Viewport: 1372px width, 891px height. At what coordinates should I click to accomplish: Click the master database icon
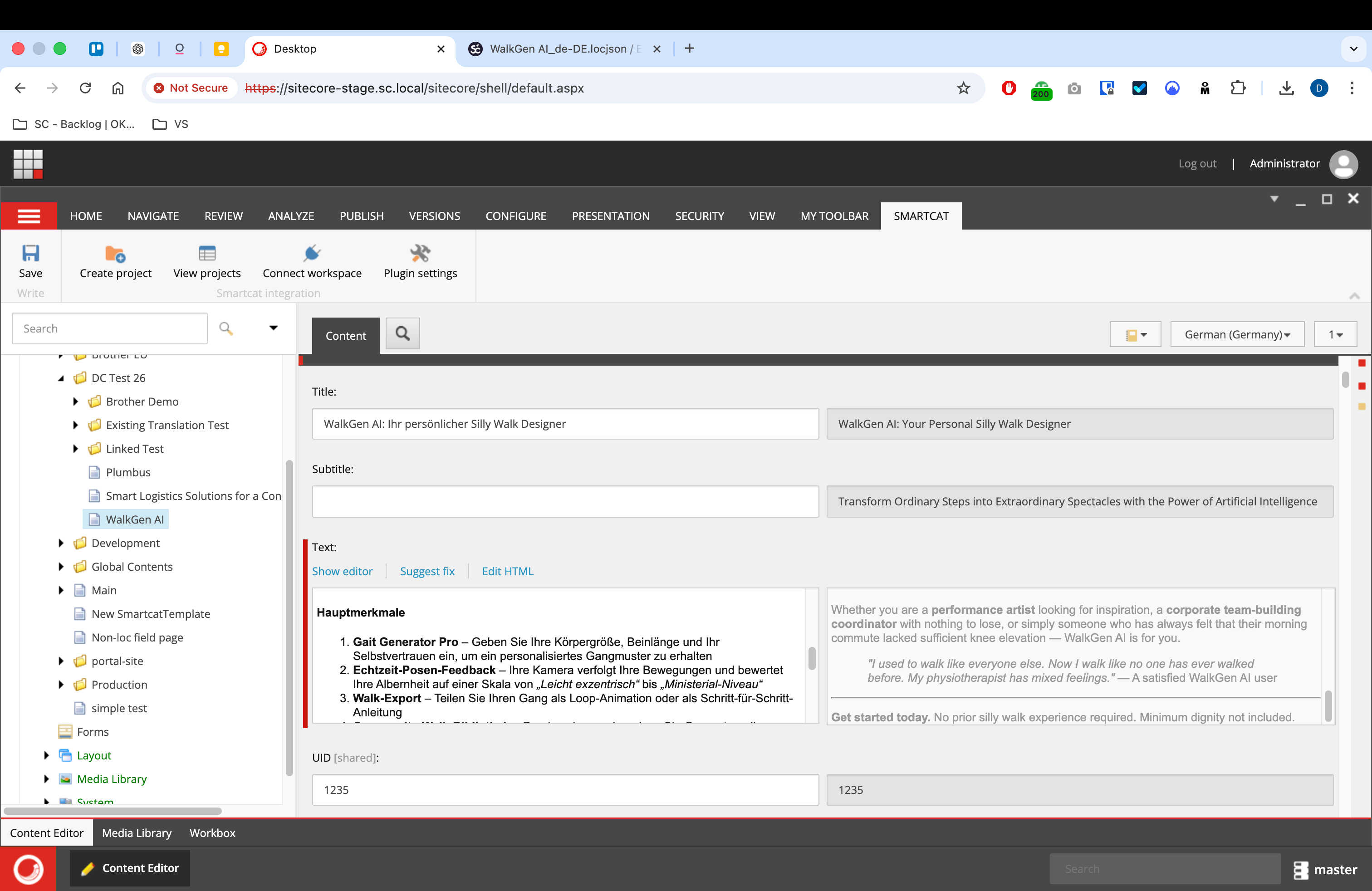tap(1300, 870)
